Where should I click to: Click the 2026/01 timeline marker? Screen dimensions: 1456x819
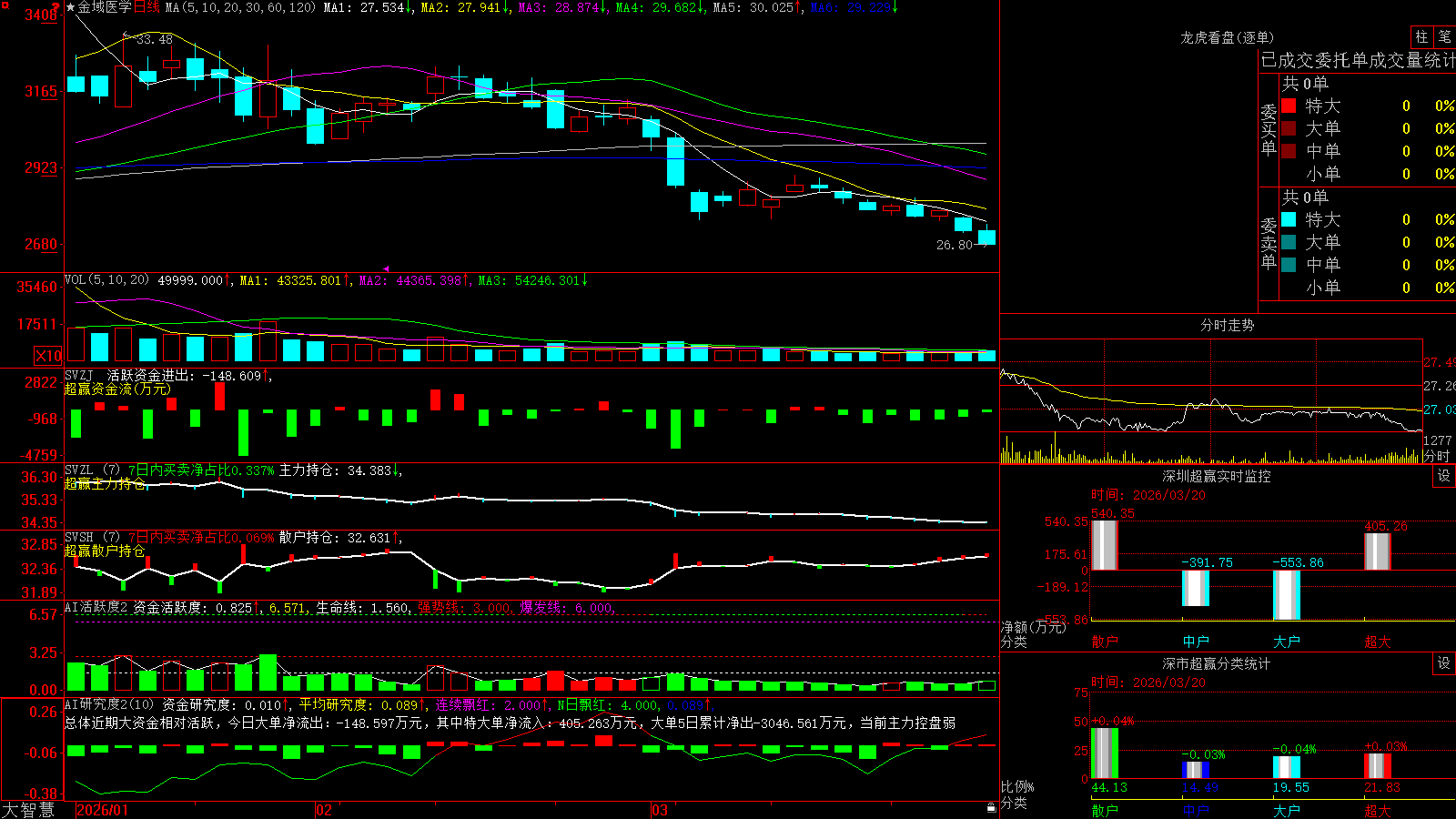103,810
